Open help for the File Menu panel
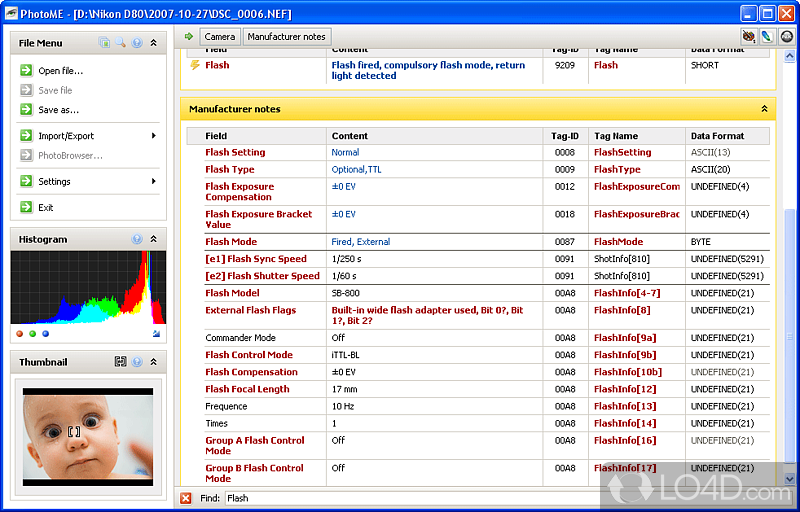This screenshot has width=800, height=512. [137, 43]
